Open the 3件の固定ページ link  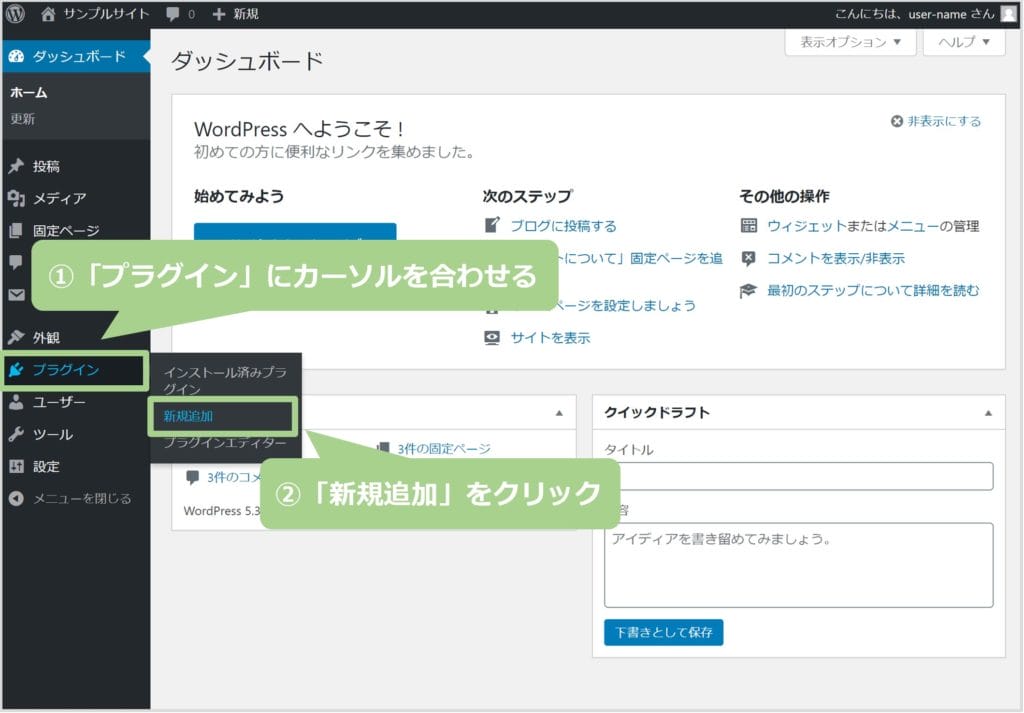point(443,449)
